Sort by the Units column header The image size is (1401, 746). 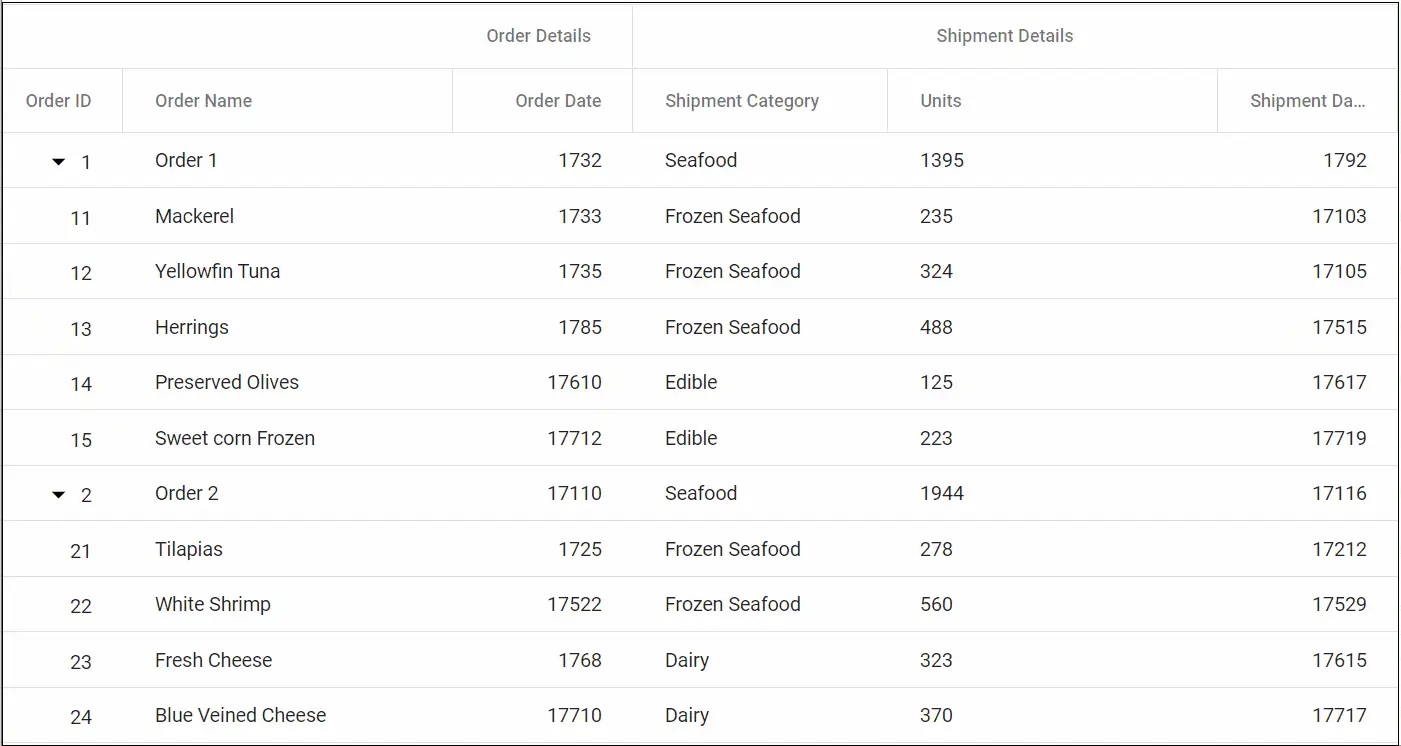[x=940, y=100]
